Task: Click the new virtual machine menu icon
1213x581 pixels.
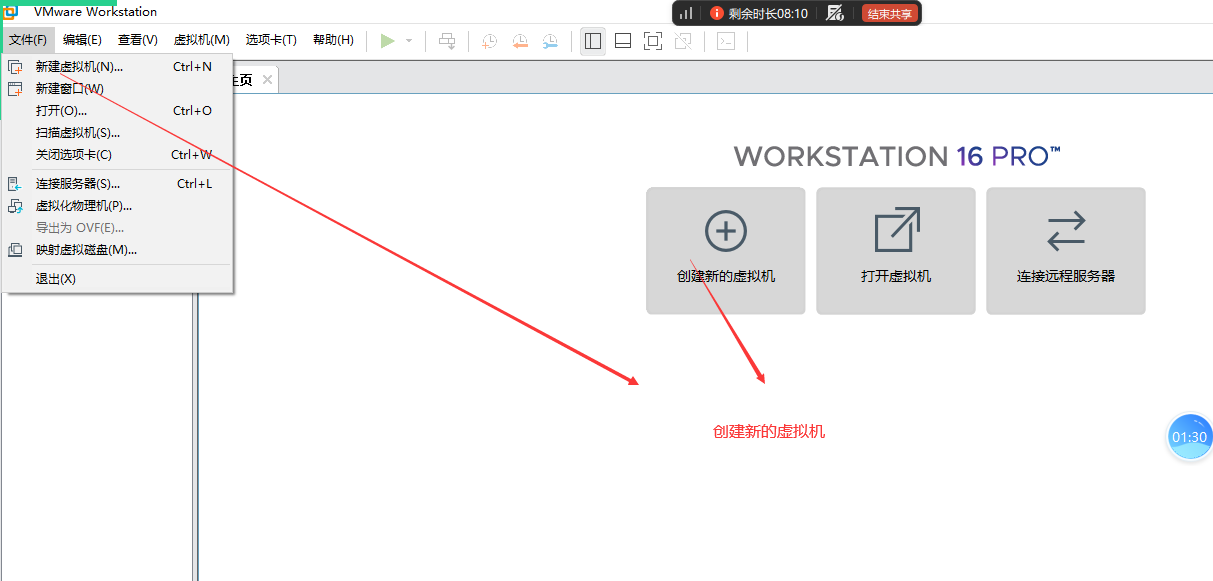Action: pyautogui.click(x=15, y=67)
